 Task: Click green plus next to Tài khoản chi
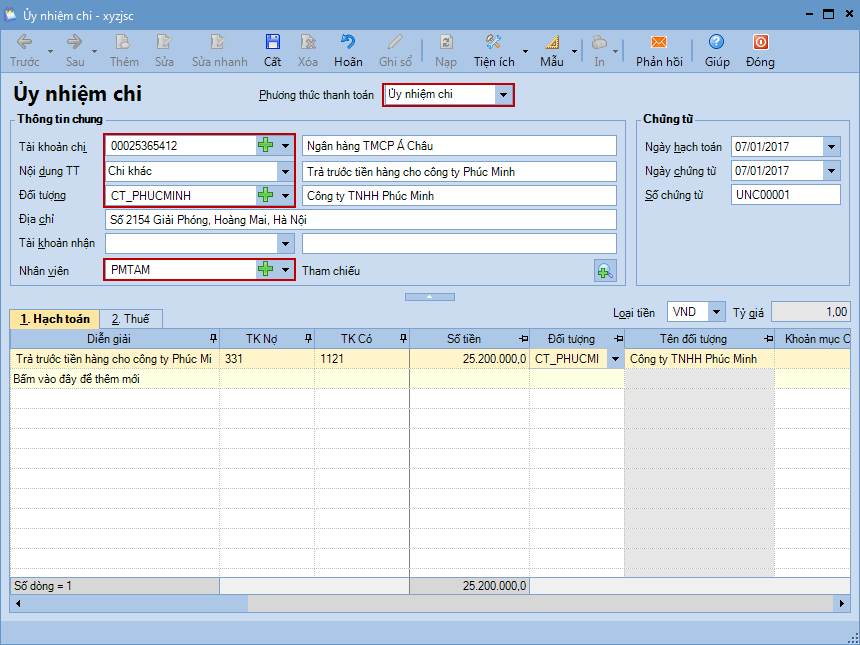265,146
